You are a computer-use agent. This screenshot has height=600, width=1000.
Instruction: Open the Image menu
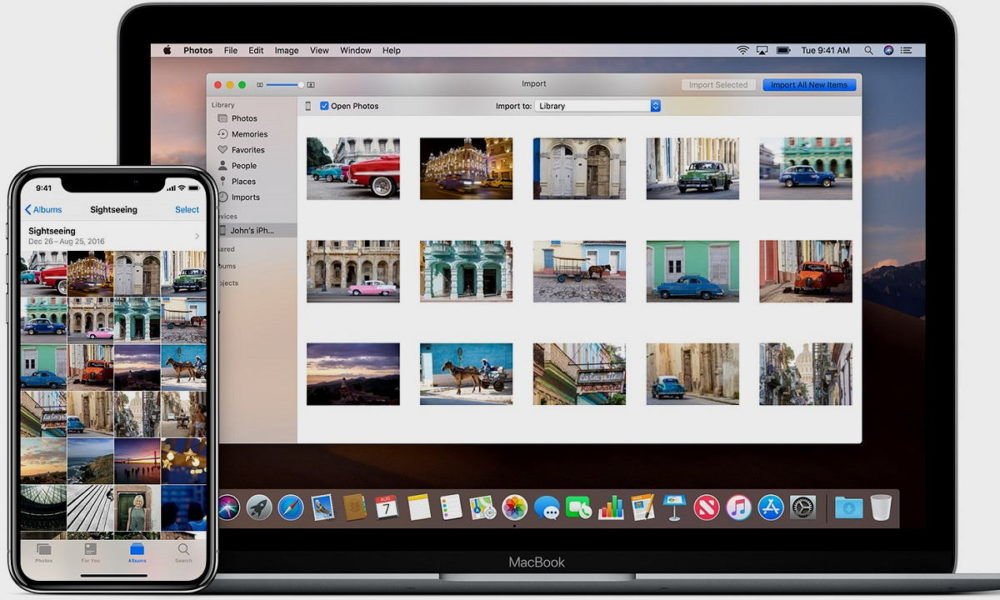pyautogui.click(x=286, y=50)
